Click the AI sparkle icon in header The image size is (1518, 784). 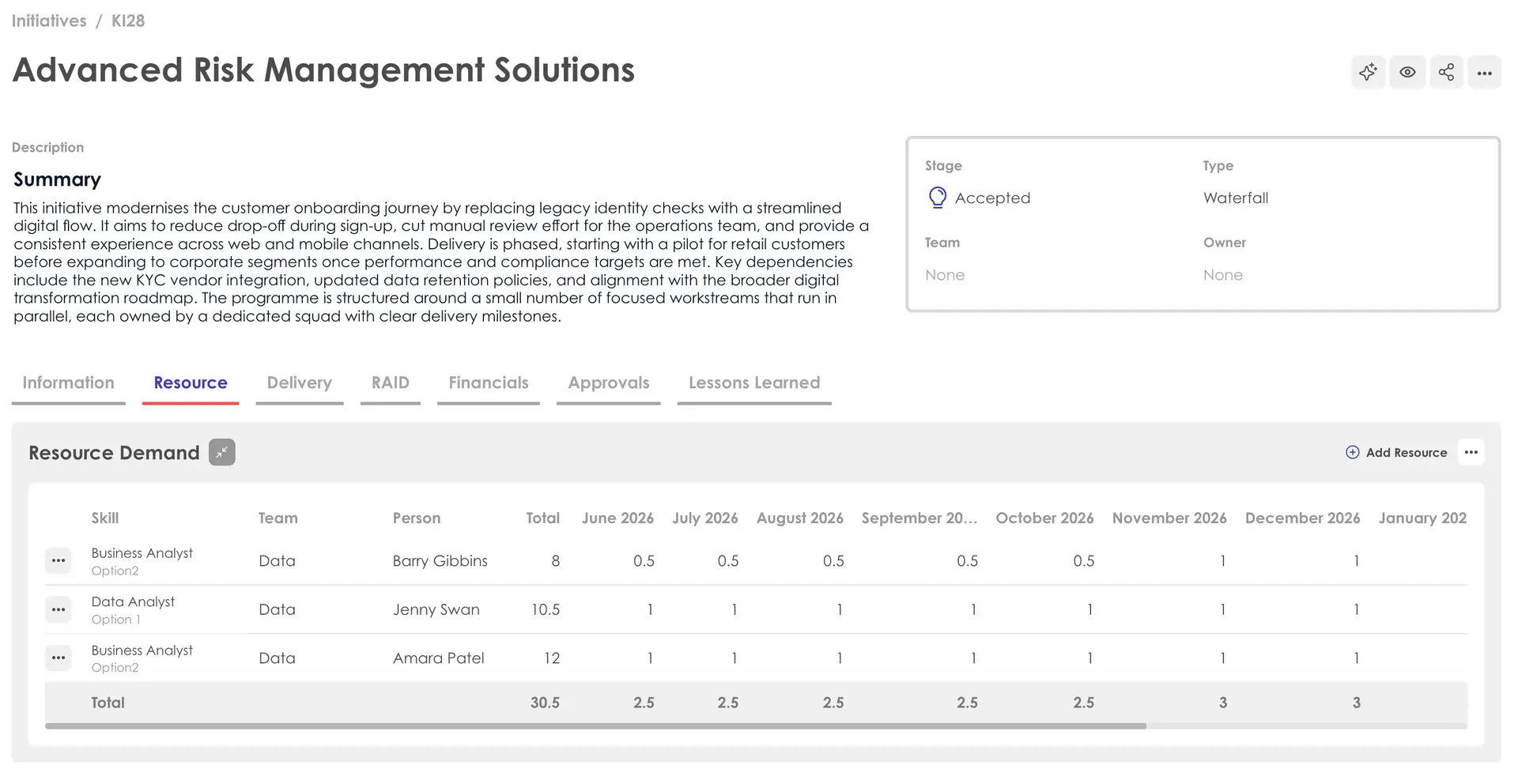pyautogui.click(x=1369, y=72)
